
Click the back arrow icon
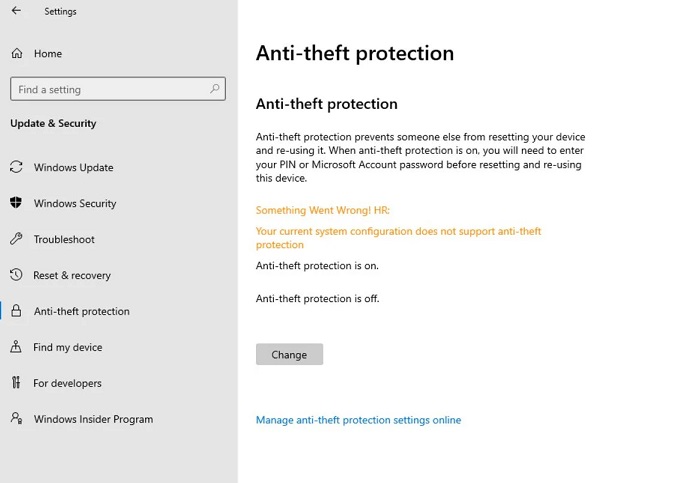click(16, 11)
